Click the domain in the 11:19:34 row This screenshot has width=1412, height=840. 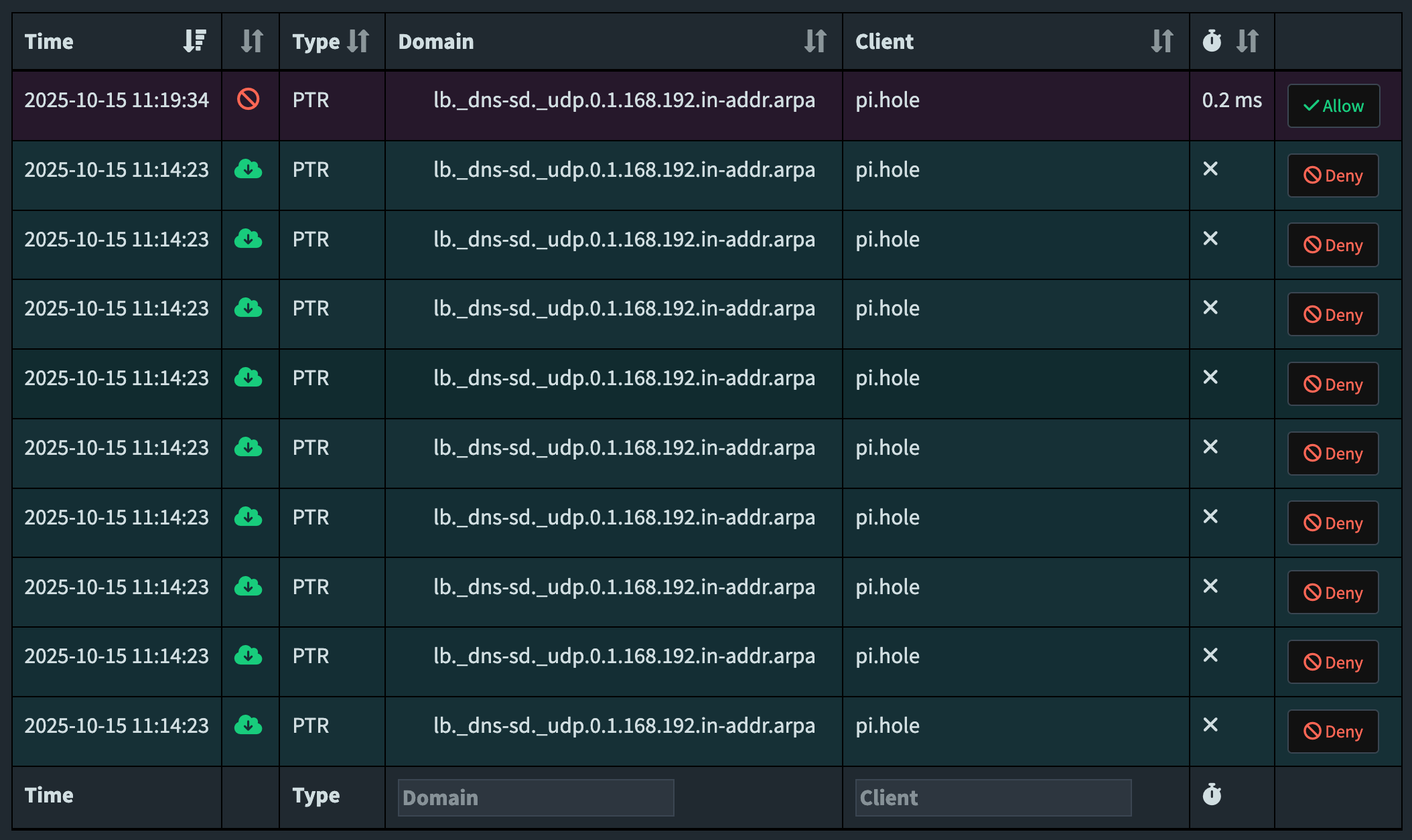pyautogui.click(x=624, y=100)
